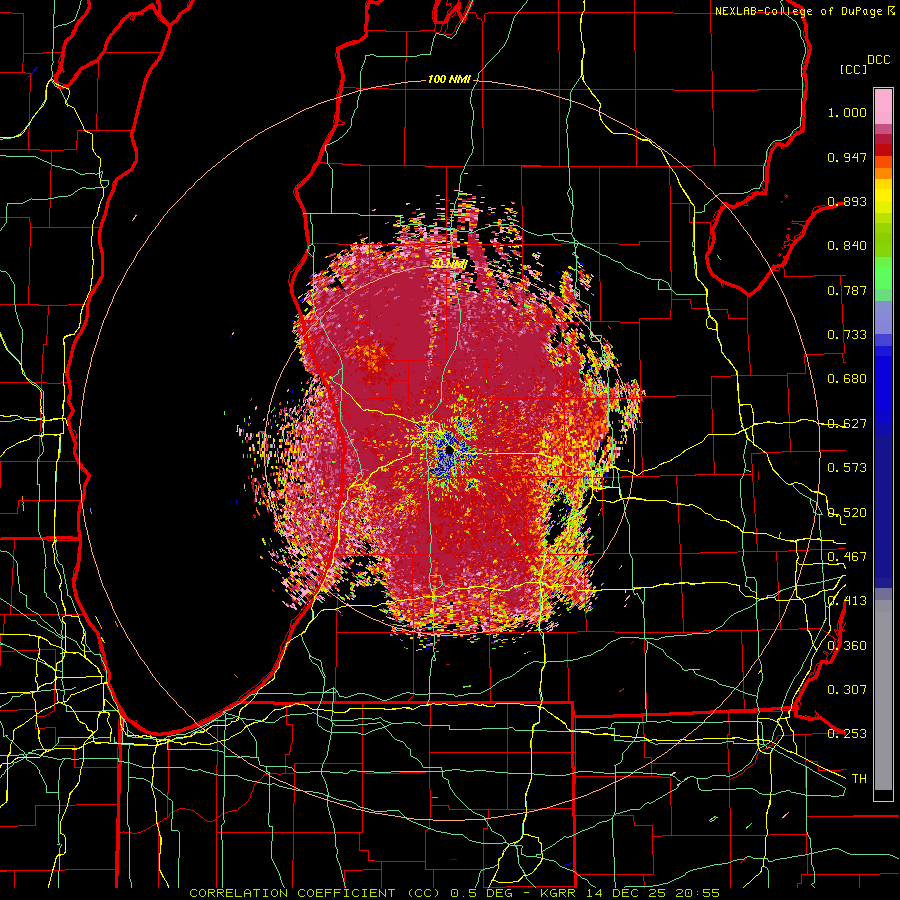Click the DCC legend label

click(x=879, y=60)
